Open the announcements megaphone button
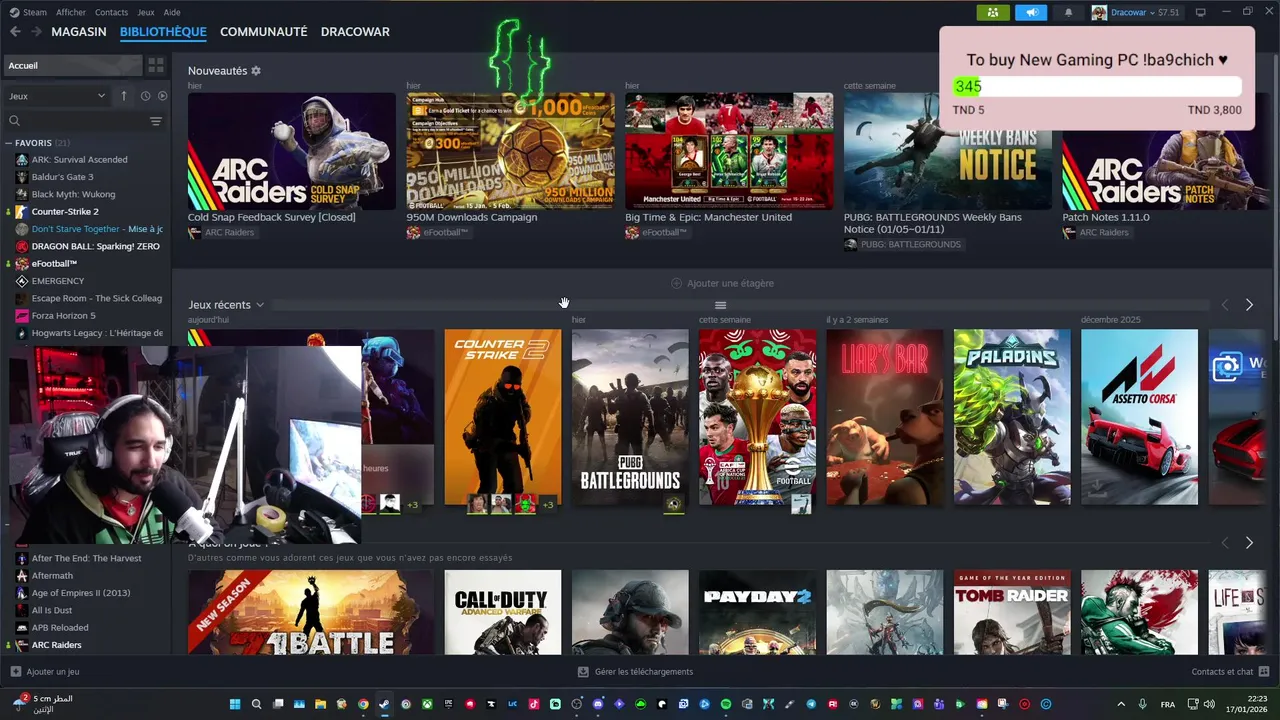 (1030, 13)
